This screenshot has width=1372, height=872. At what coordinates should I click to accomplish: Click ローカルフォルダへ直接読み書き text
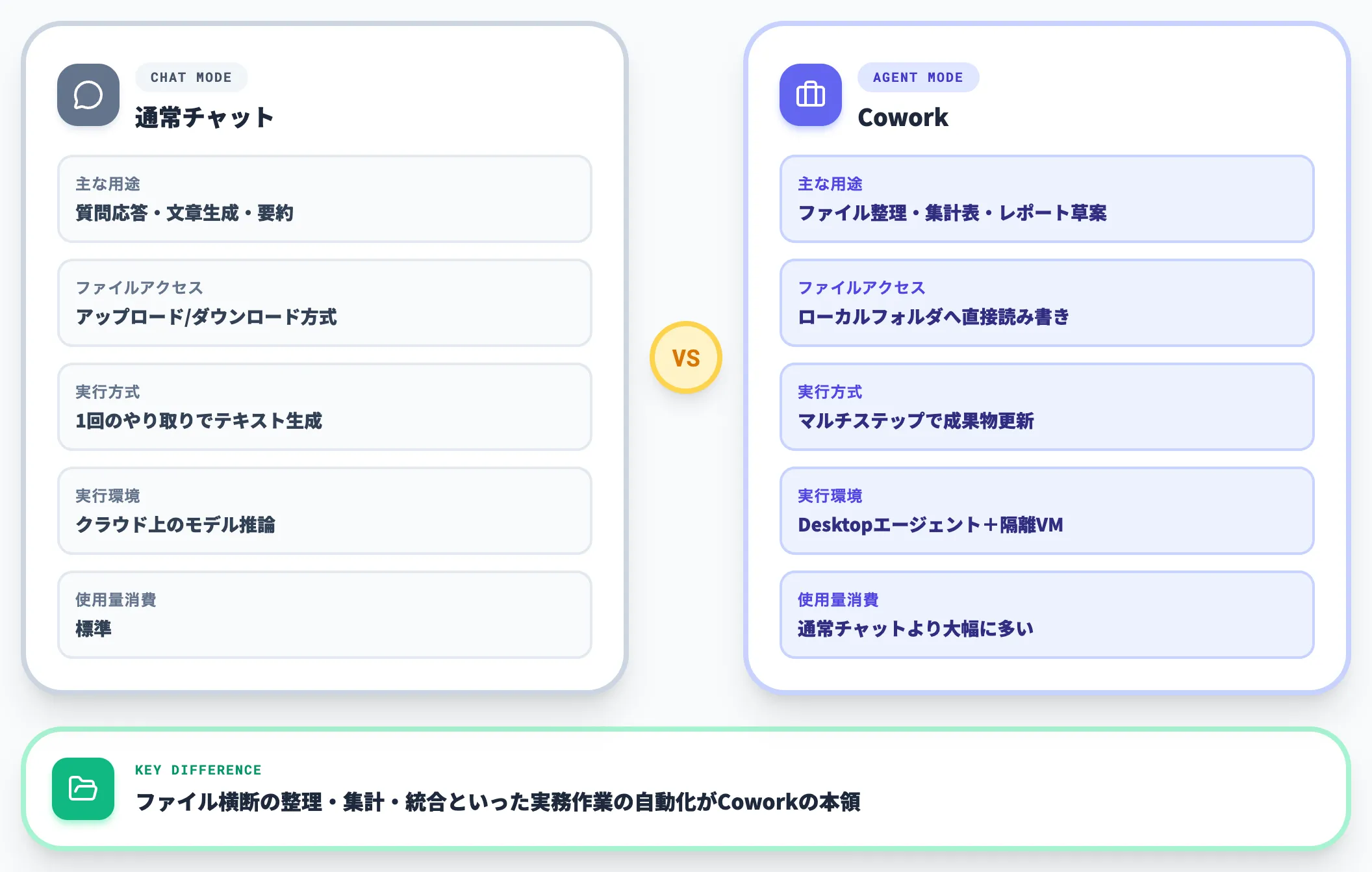[x=934, y=317]
